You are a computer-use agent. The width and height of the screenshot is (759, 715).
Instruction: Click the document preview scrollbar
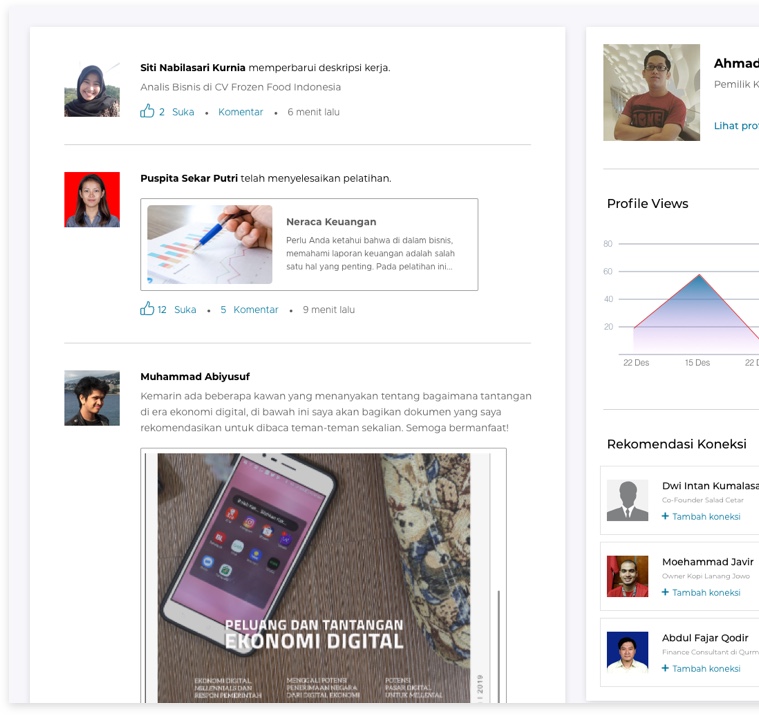[498, 646]
